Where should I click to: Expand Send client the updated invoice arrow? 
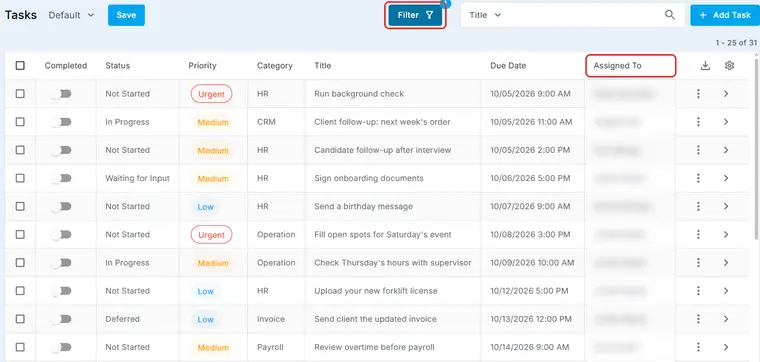coord(726,319)
